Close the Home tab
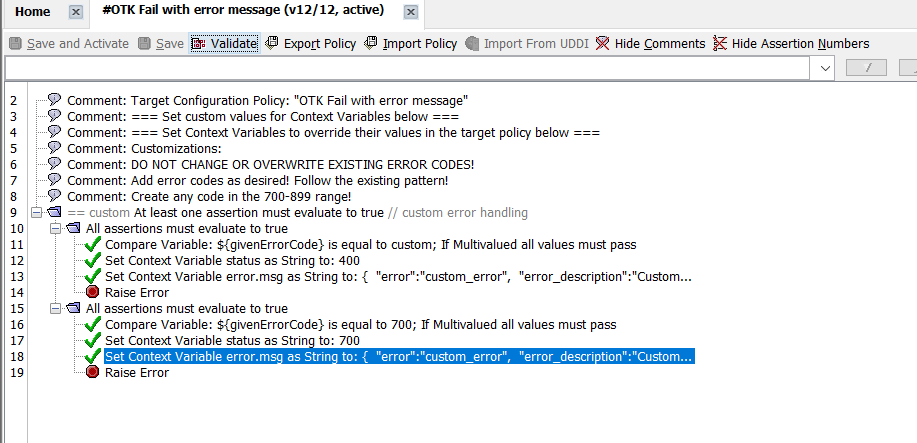Viewport: 917px width, 443px height. pyautogui.click(x=76, y=12)
